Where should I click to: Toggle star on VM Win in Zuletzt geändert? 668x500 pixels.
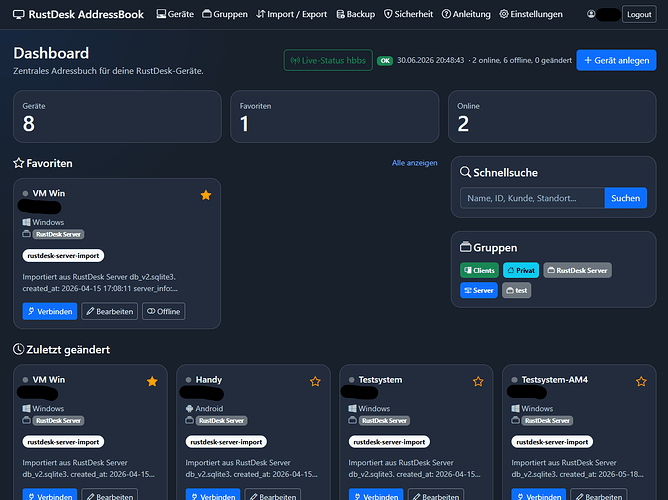(x=152, y=381)
